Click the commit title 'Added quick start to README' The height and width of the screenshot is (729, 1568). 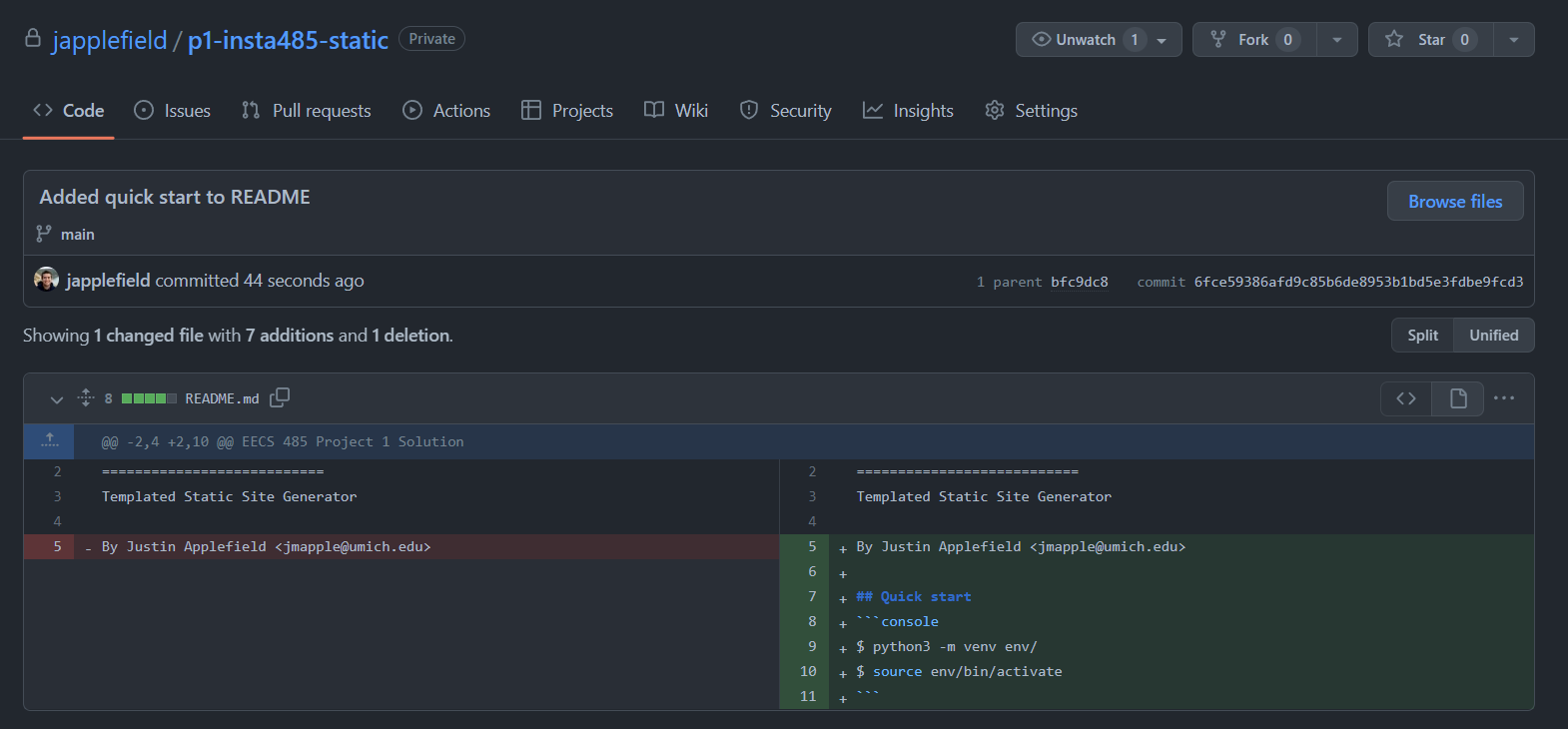175,197
